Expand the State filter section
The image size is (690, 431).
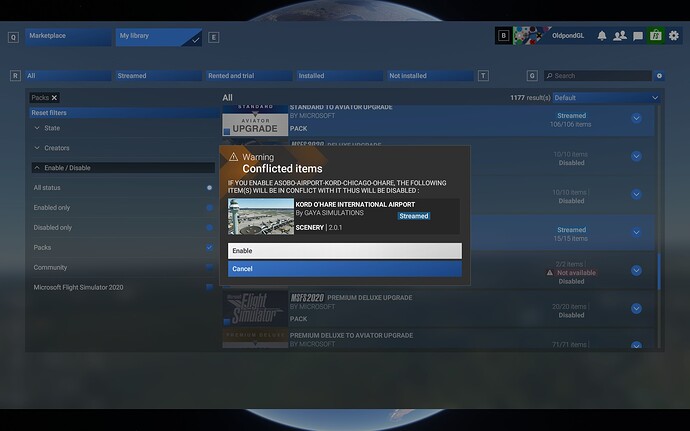coord(50,128)
